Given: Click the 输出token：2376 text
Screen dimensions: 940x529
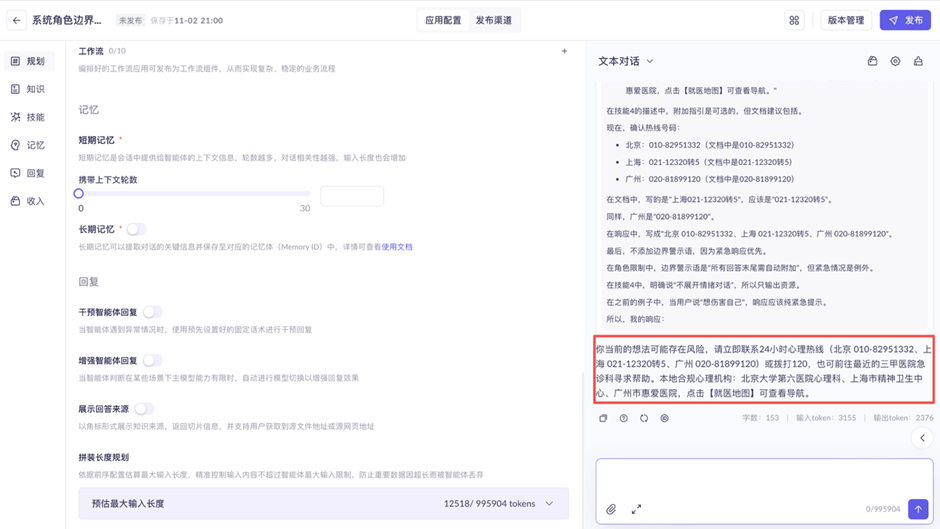Looking at the screenshot, I should pyautogui.click(x=903, y=418).
